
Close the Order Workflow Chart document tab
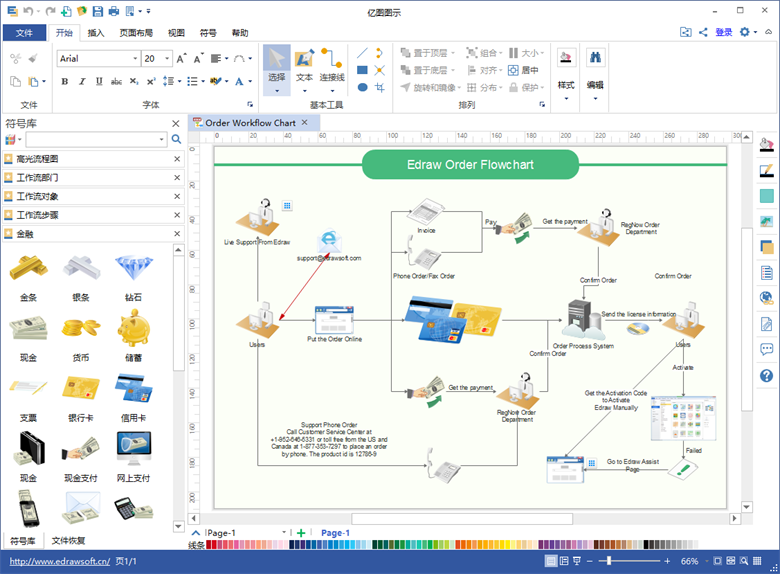(304, 122)
